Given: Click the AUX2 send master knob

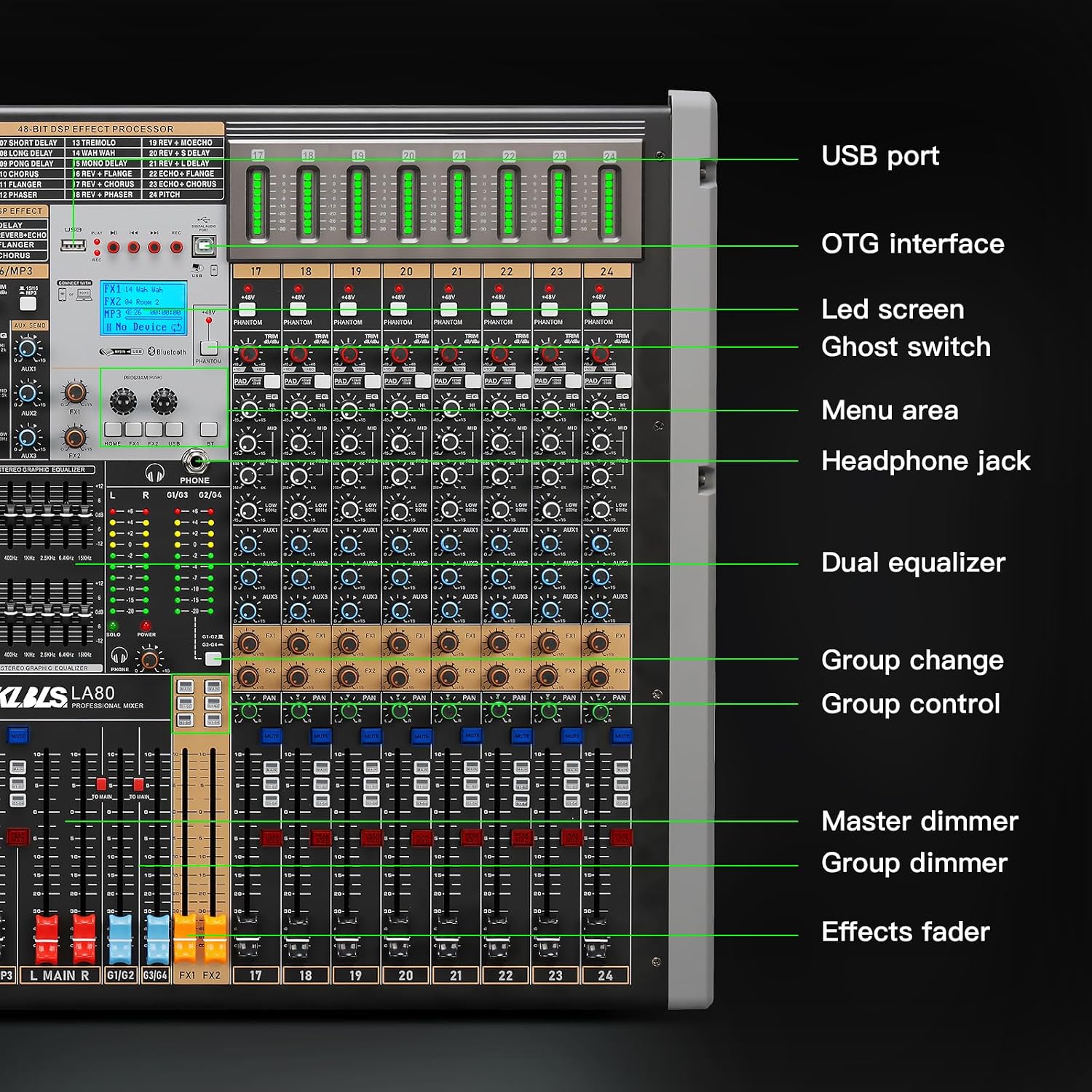Looking at the screenshot, I should [28, 393].
